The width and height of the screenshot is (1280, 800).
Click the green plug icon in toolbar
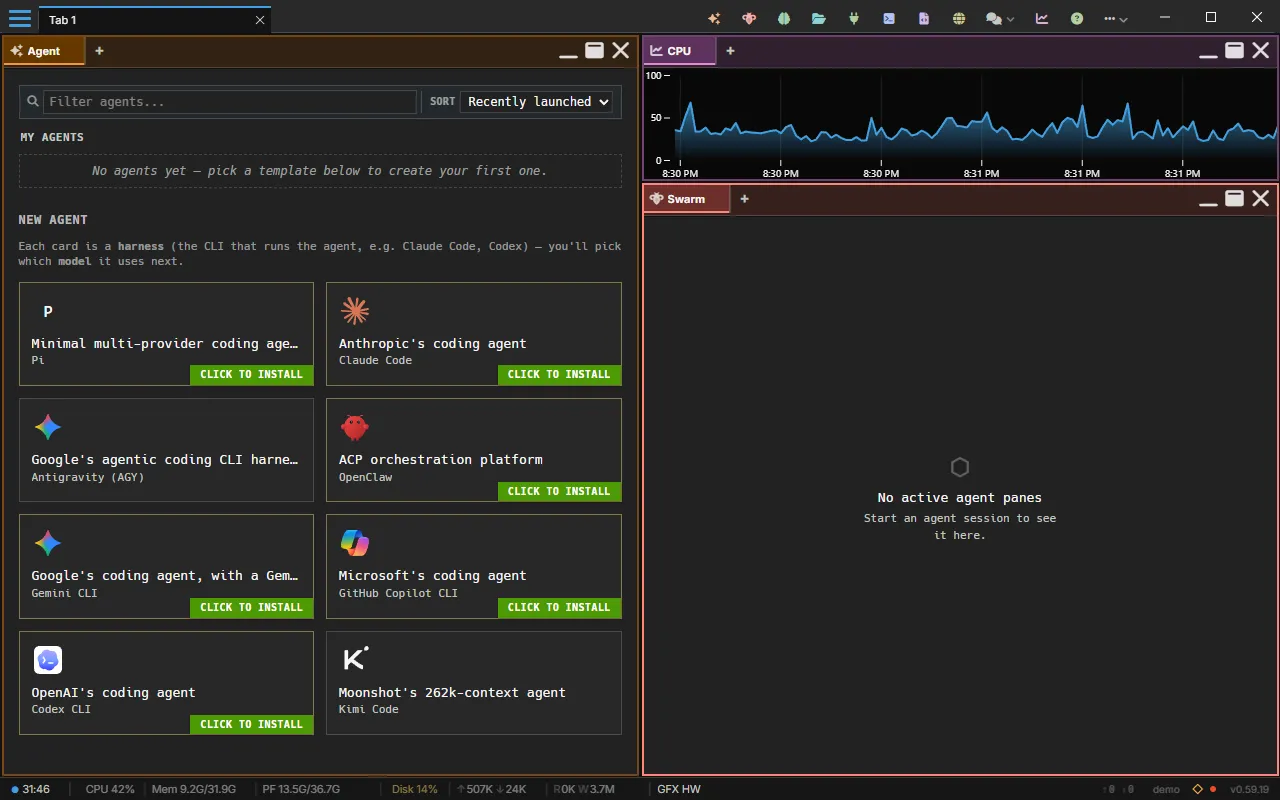tap(854, 19)
